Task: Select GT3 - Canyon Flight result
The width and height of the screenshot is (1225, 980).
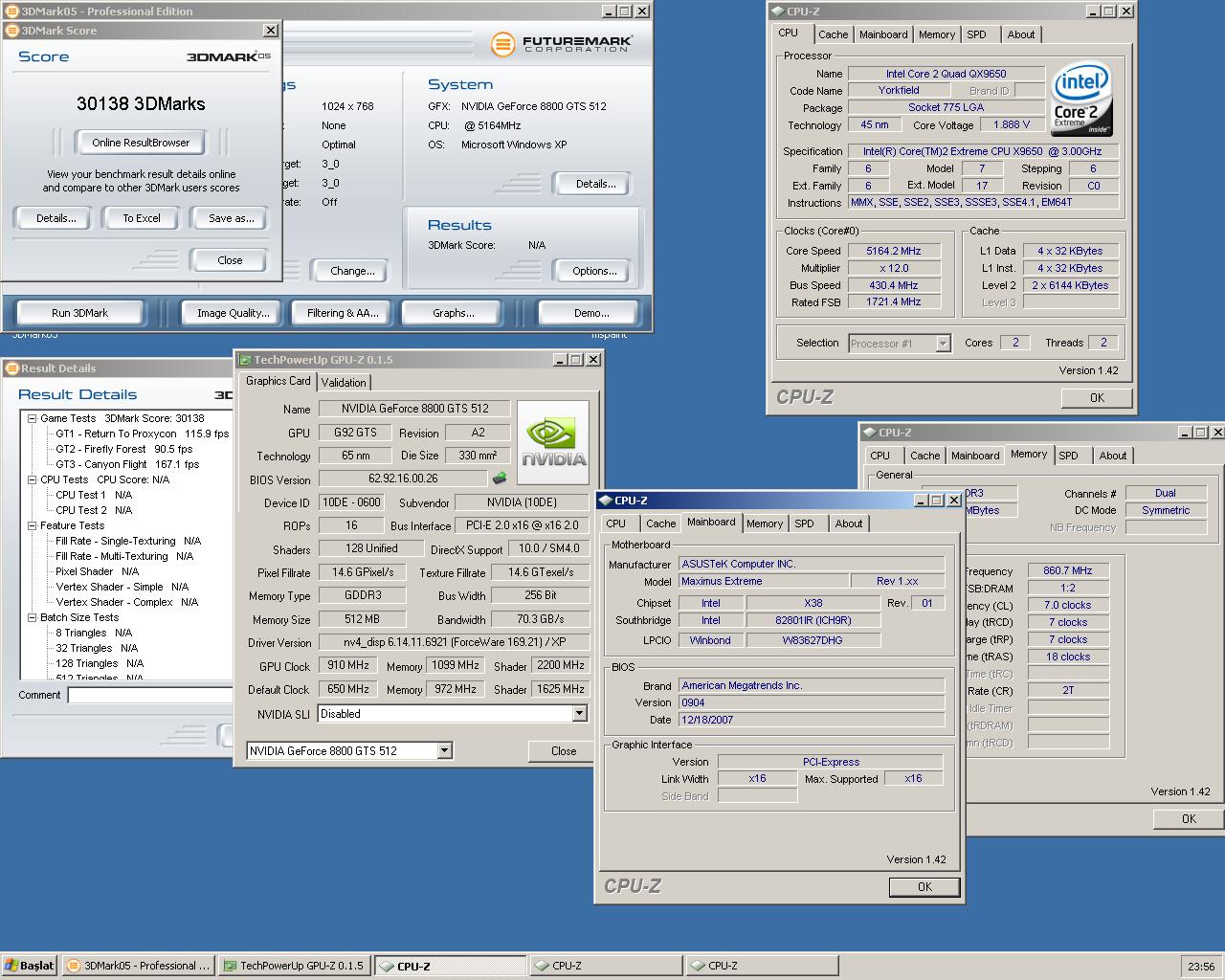Action: [x=127, y=464]
